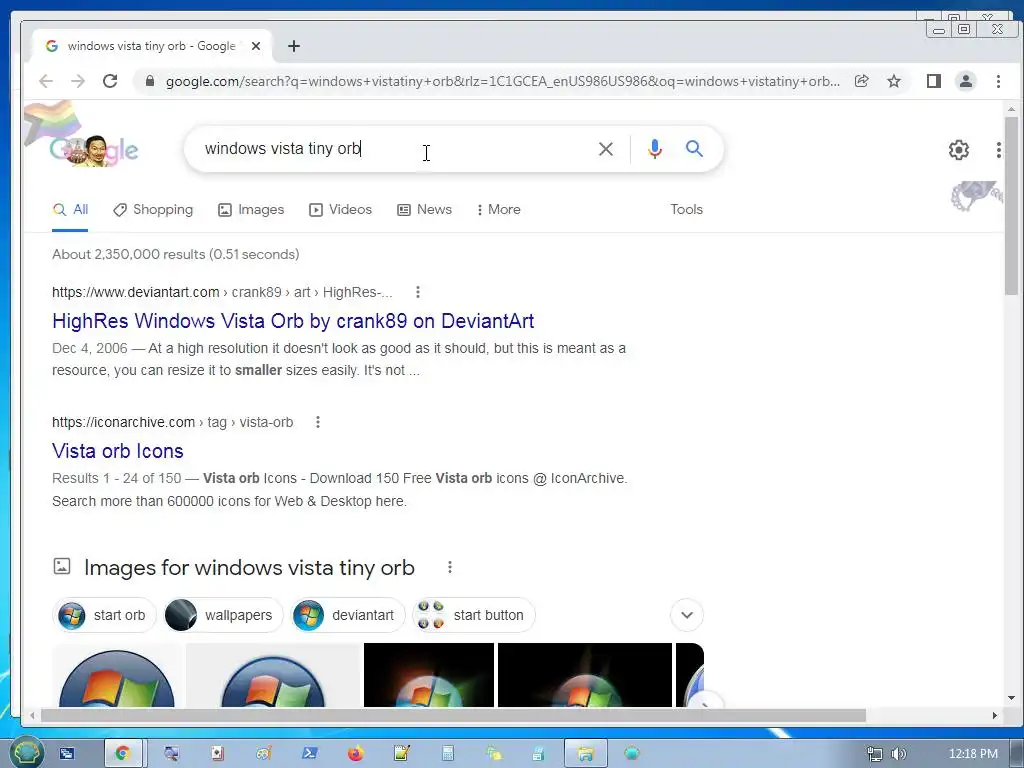Click the horizontal scrollbar thumb
This screenshot has width=1024, height=768.
453,716
